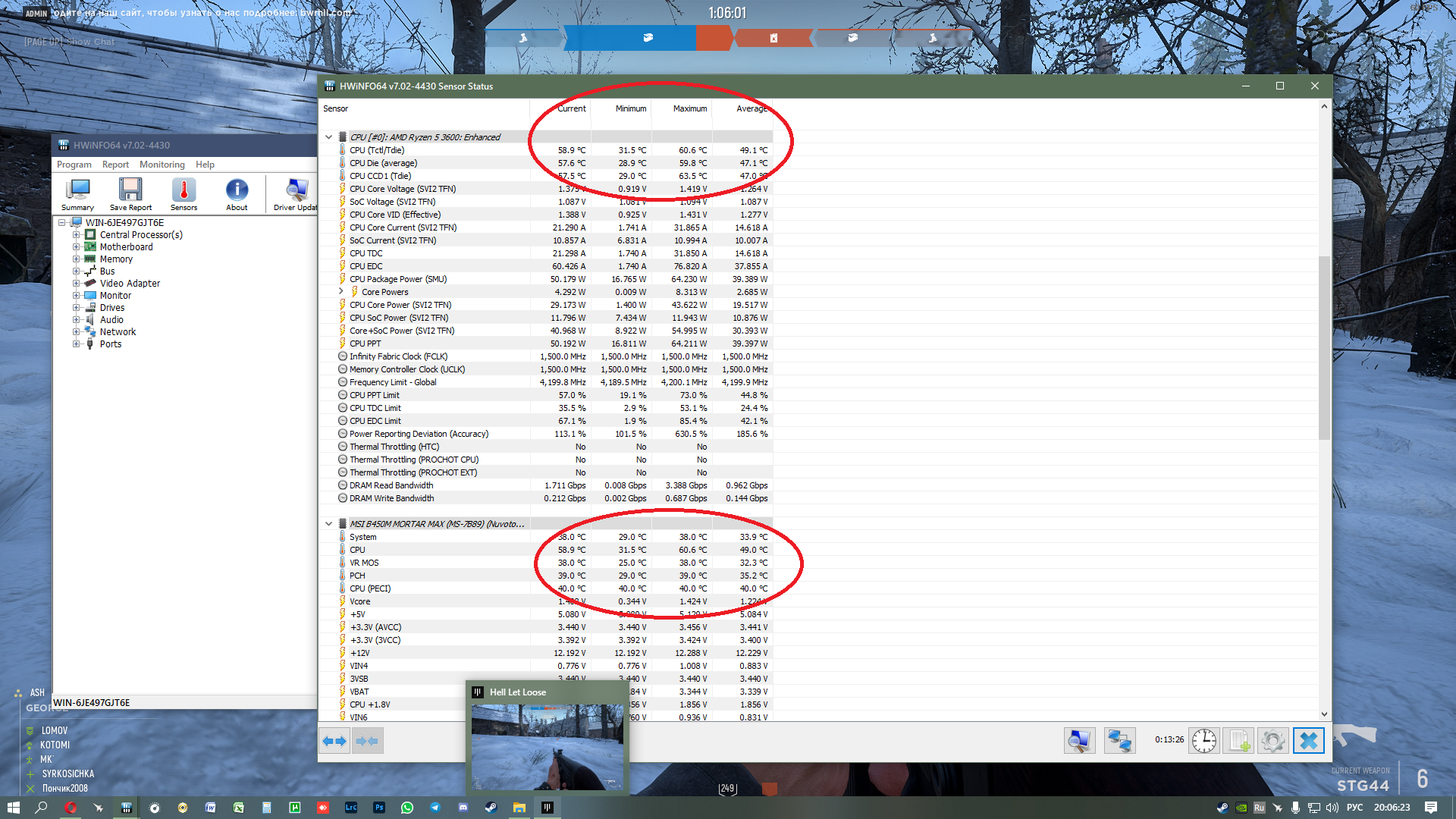Click the logging start sheet icon
This screenshot has width=1456, height=819.
(1238, 740)
